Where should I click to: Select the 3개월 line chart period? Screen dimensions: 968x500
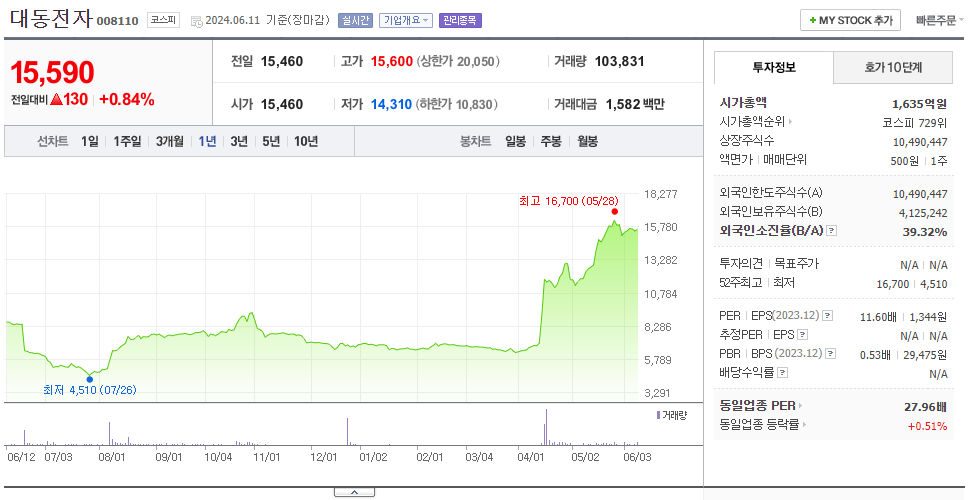tap(170, 141)
